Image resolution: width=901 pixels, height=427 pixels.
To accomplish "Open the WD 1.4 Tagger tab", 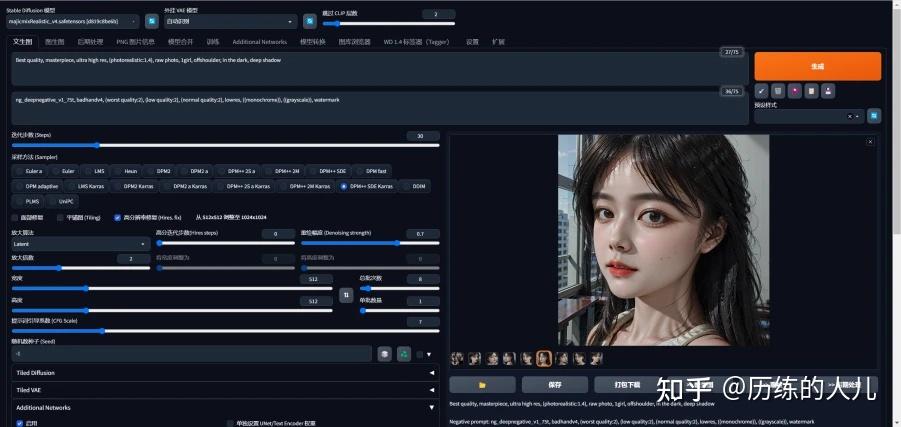I will click(x=417, y=42).
